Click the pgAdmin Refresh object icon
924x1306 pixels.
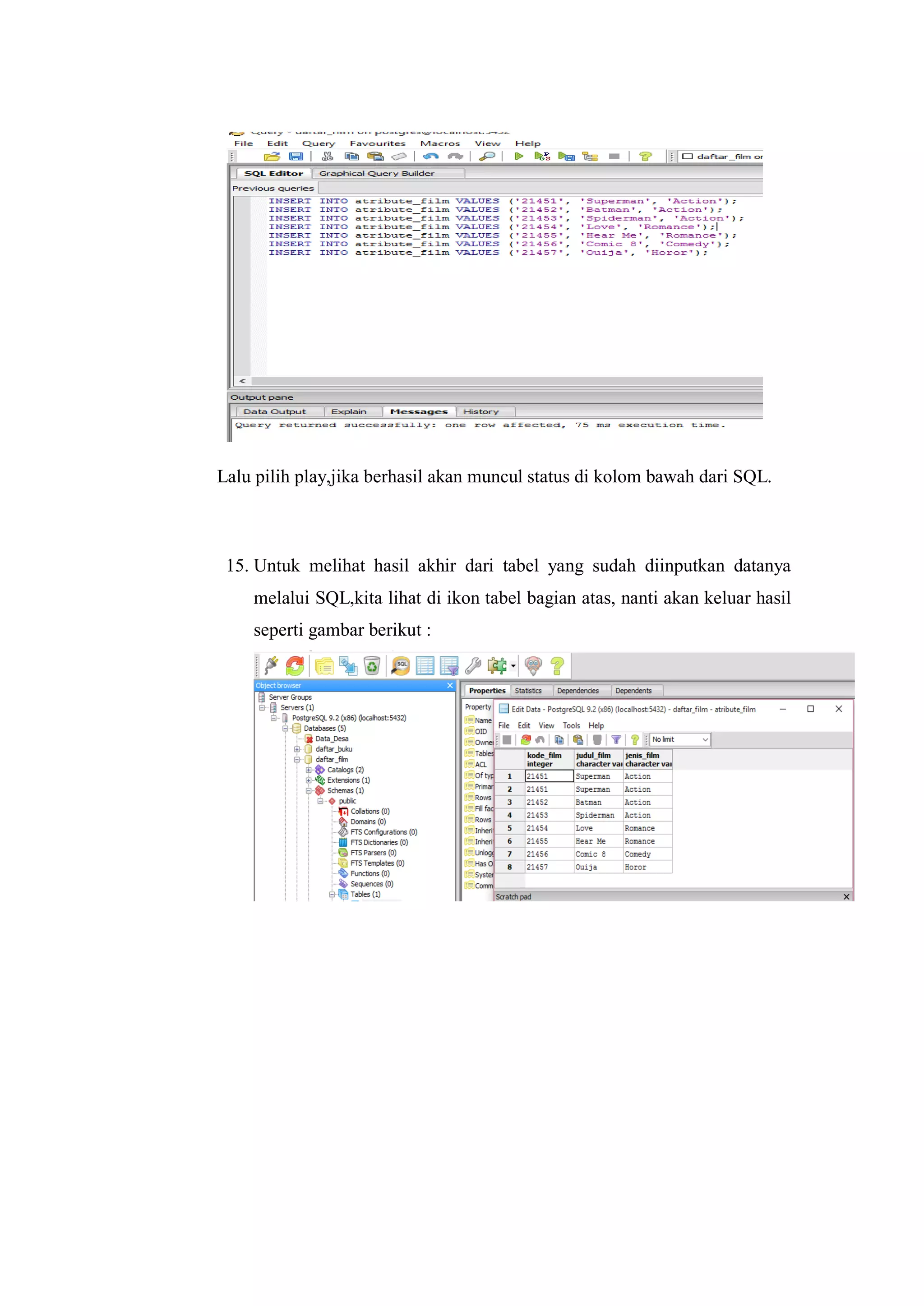tap(295, 665)
